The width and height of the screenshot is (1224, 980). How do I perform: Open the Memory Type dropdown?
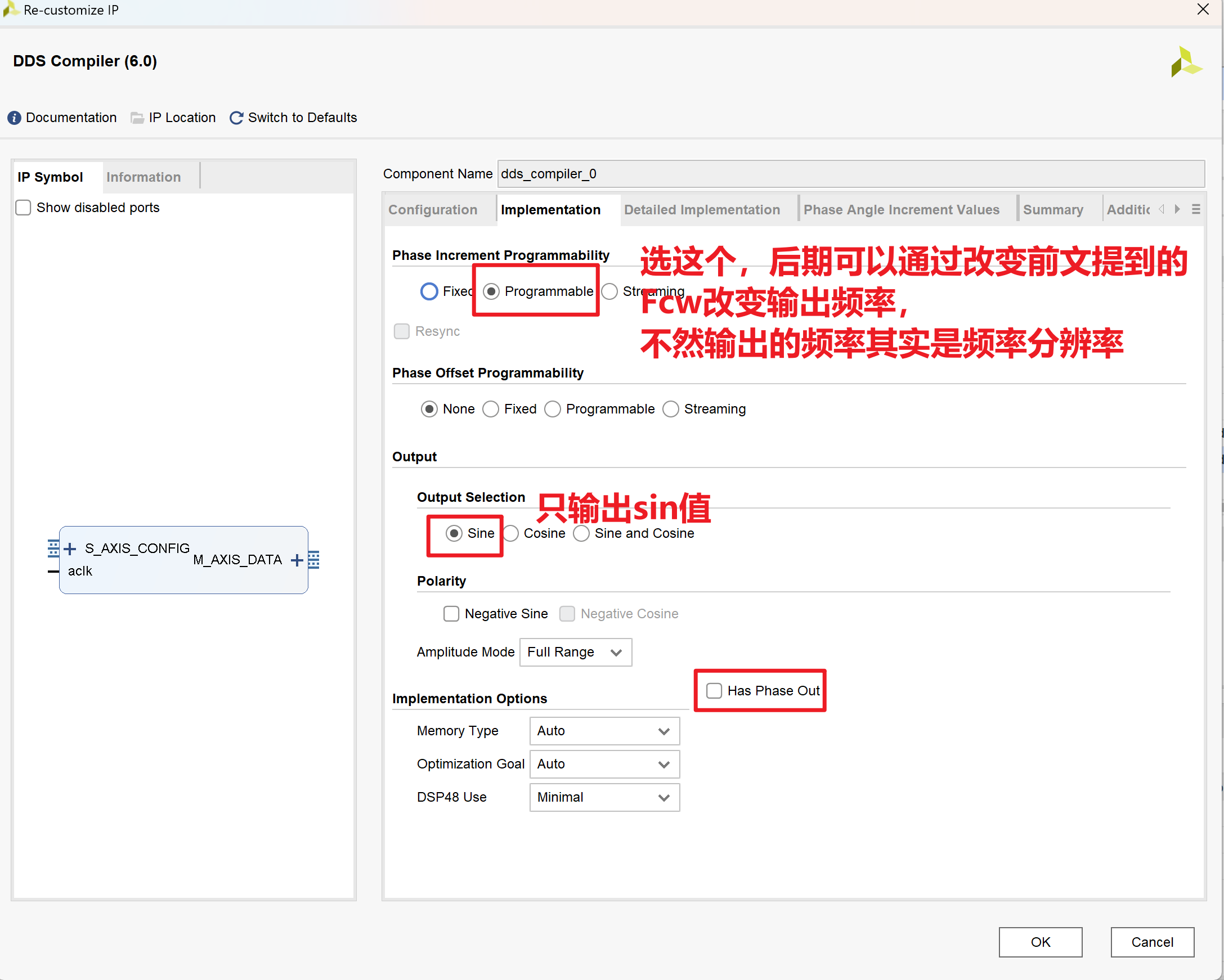[604, 731]
